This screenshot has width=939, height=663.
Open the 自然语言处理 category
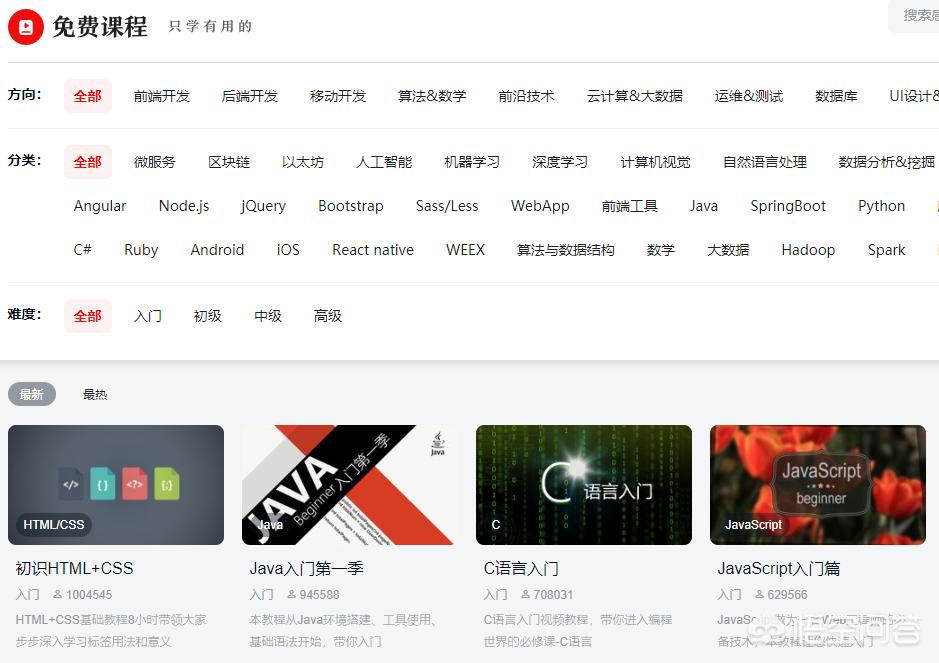pyautogui.click(x=765, y=162)
